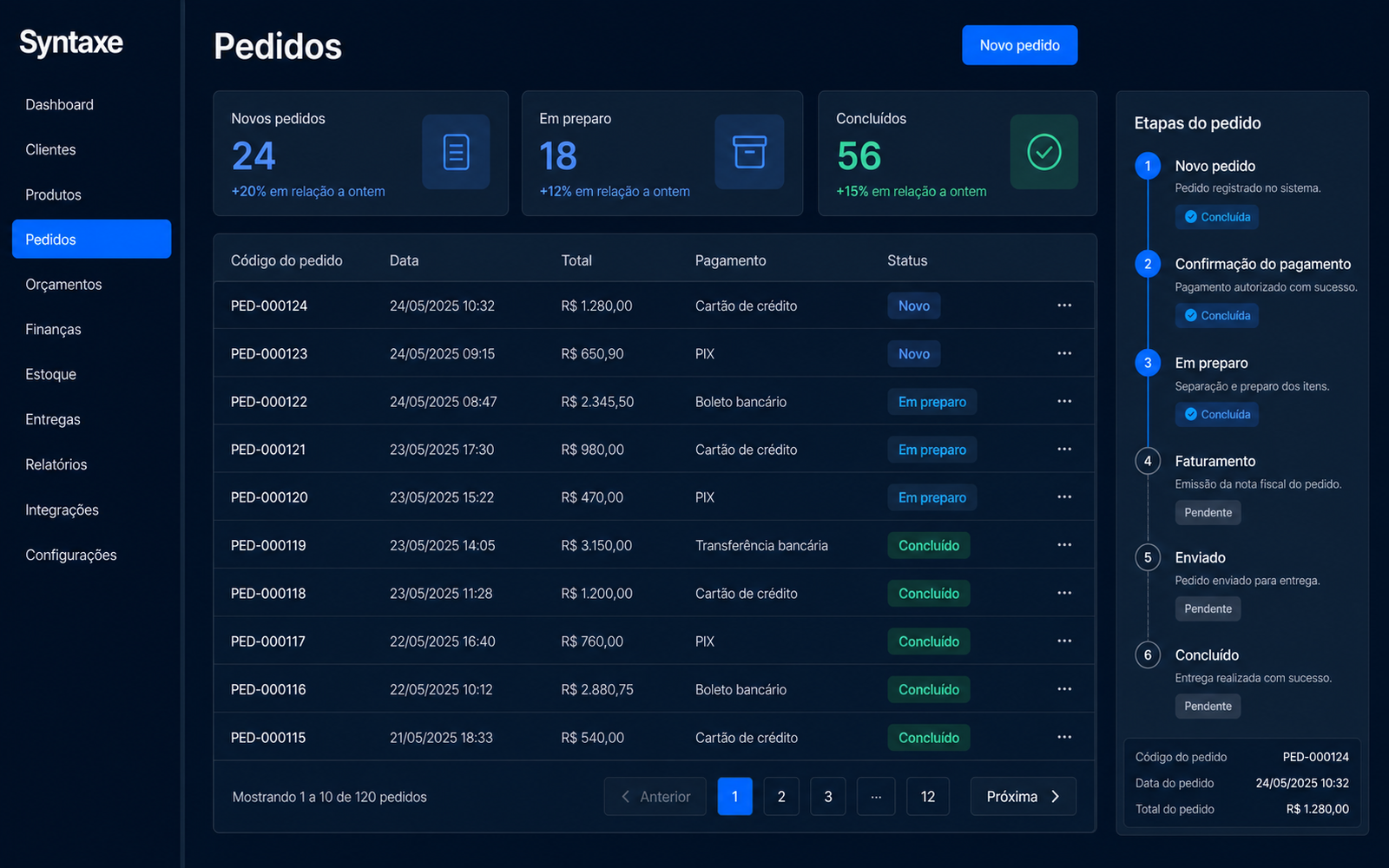Open actions menu for order PED-000118
This screenshot has height=868, width=1389.
tap(1064, 593)
